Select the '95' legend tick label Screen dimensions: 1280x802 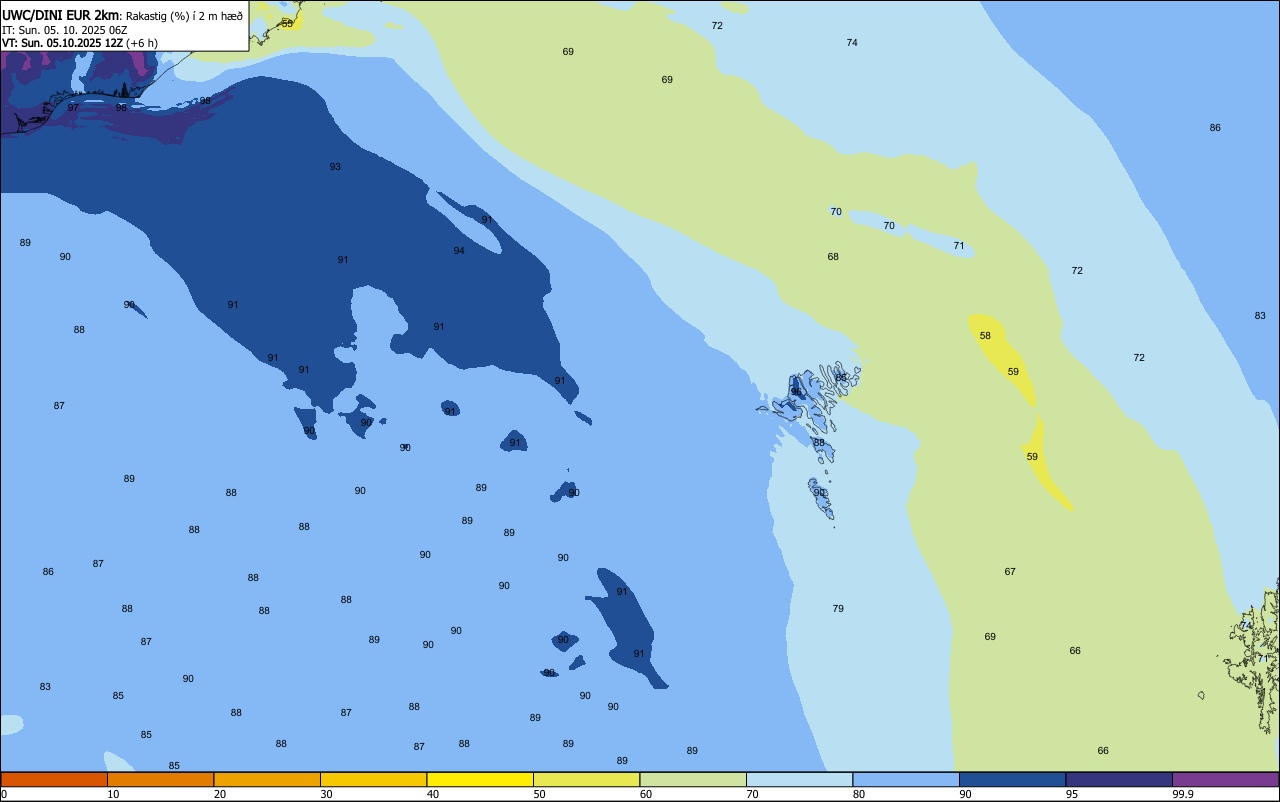(1071, 794)
